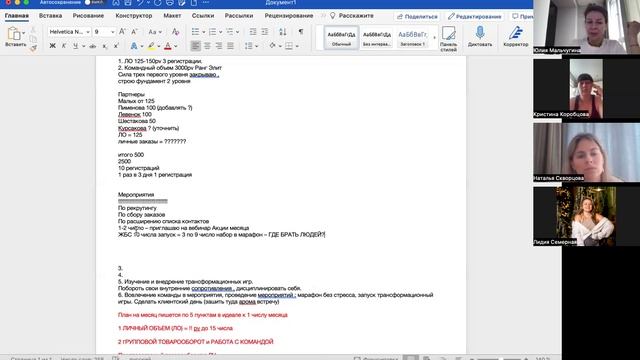Apply strikethrough formatting
Viewport: 640px width, 360px height.
(x=93, y=46)
